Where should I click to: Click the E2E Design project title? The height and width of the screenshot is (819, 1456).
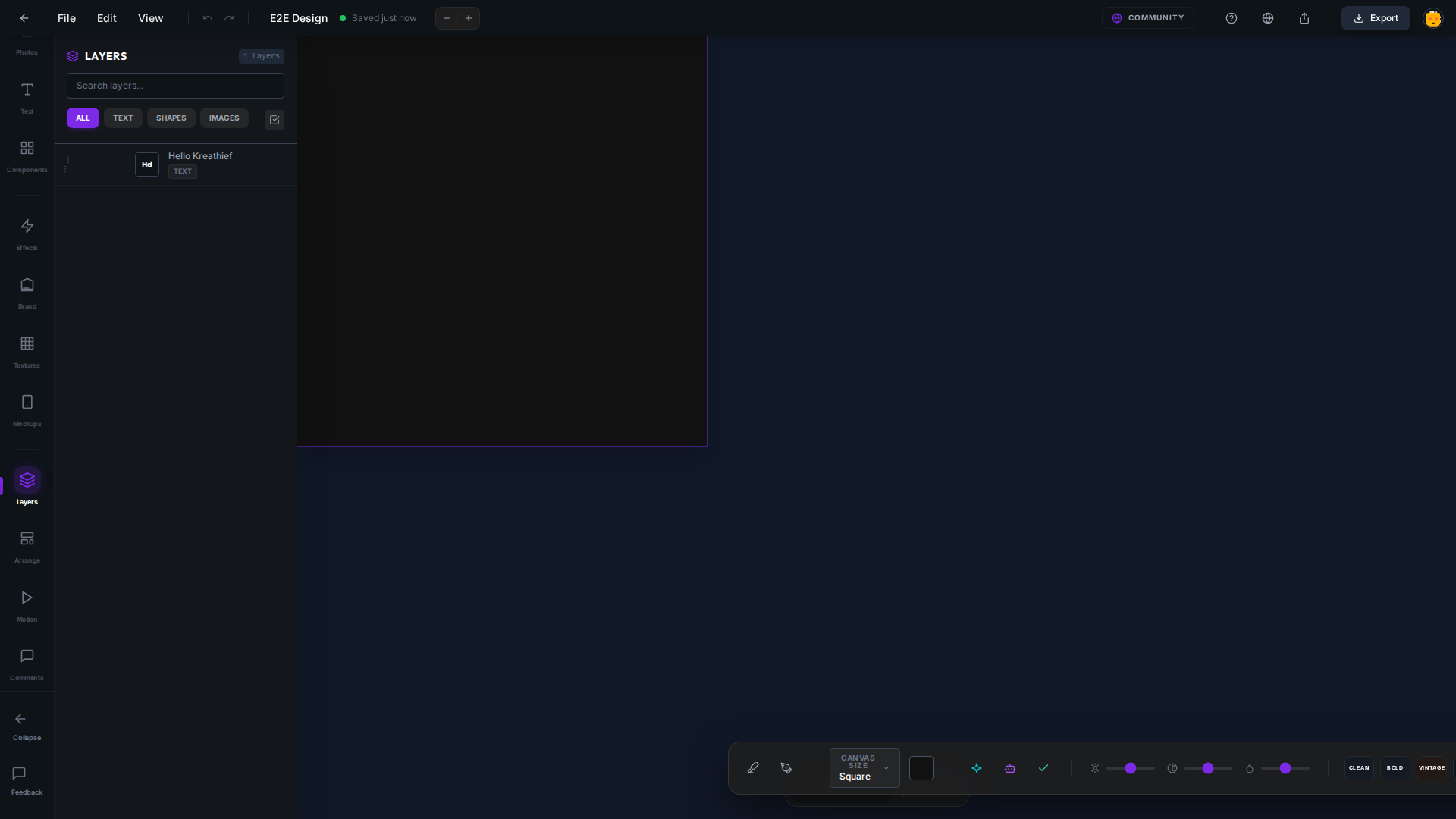click(x=299, y=18)
